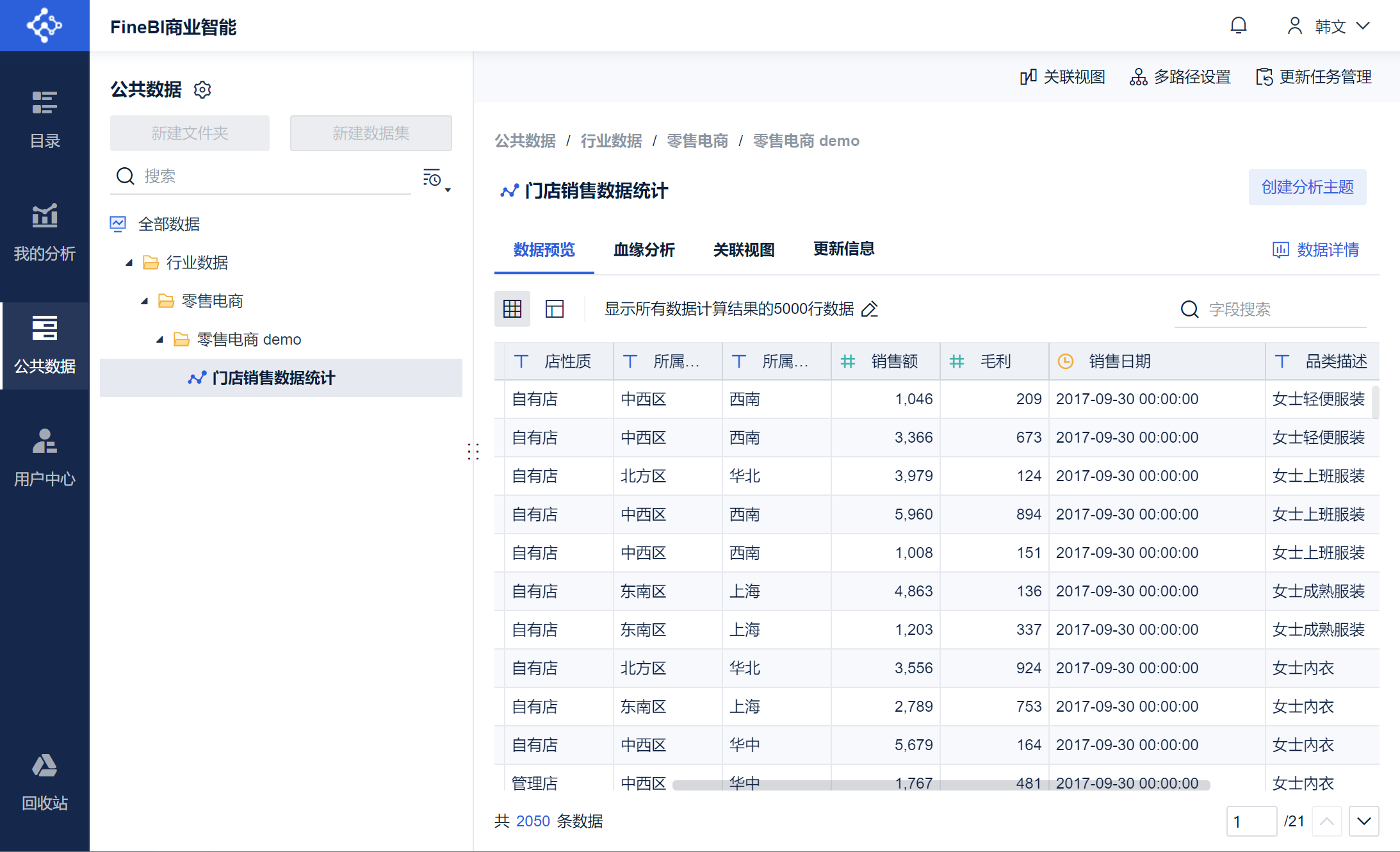Open the 公共数据 settings gear

click(202, 90)
